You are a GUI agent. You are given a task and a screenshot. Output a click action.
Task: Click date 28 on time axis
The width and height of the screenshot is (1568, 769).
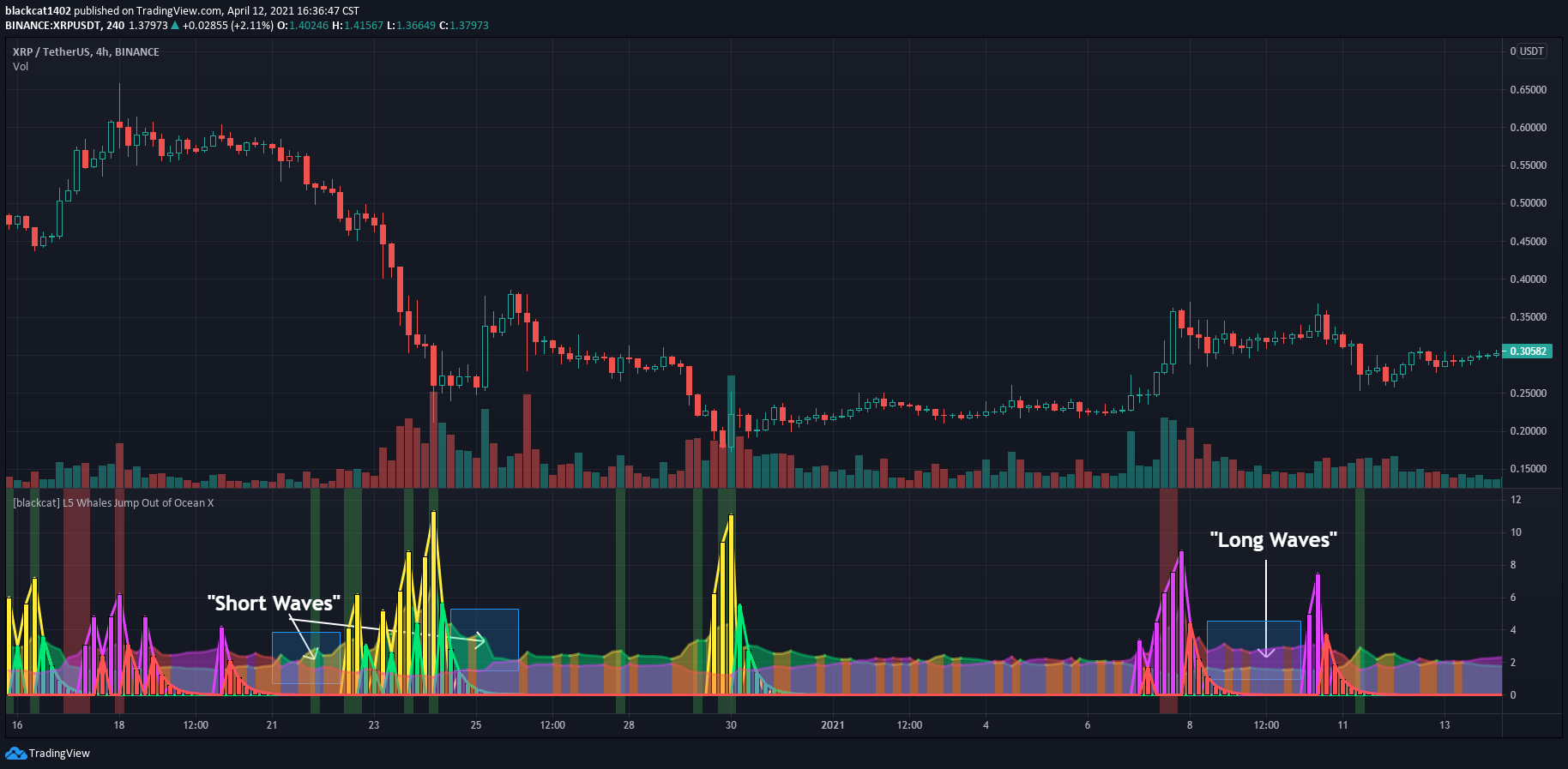click(629, 725)
